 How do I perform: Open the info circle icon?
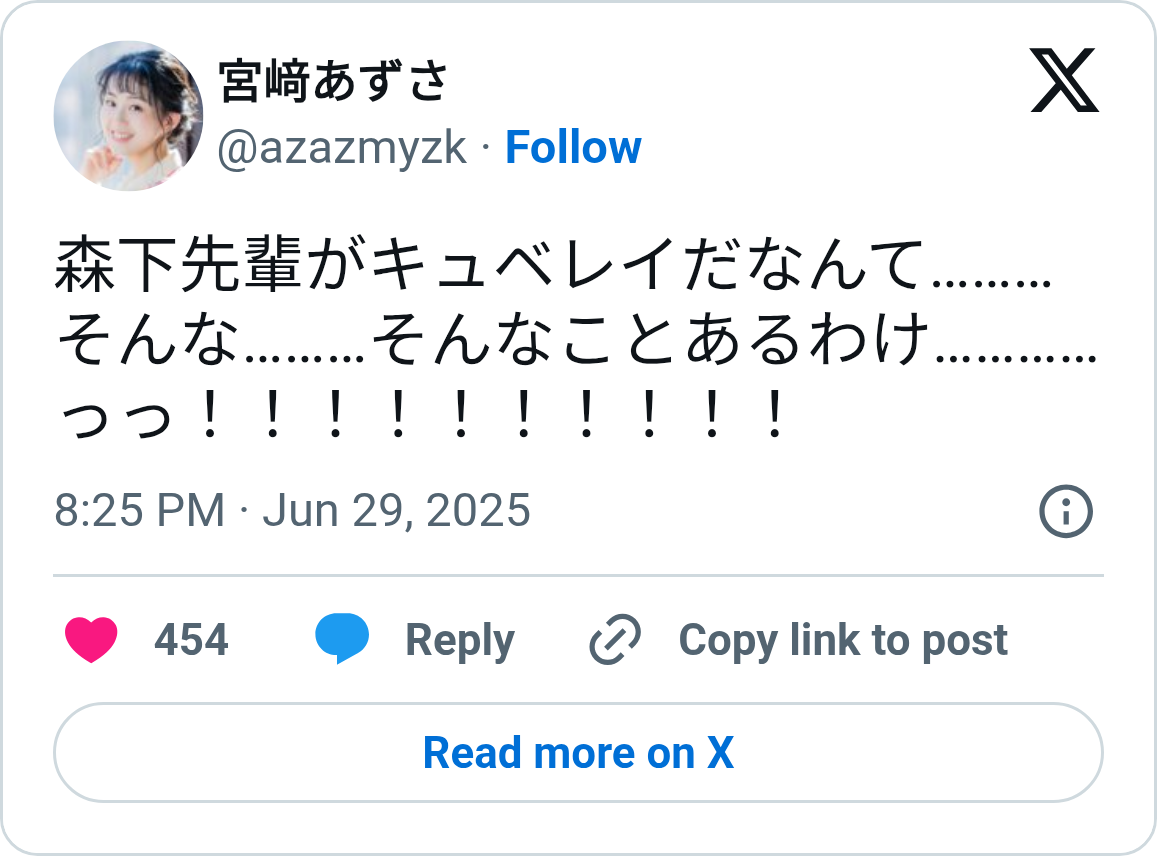point(1066,512)
